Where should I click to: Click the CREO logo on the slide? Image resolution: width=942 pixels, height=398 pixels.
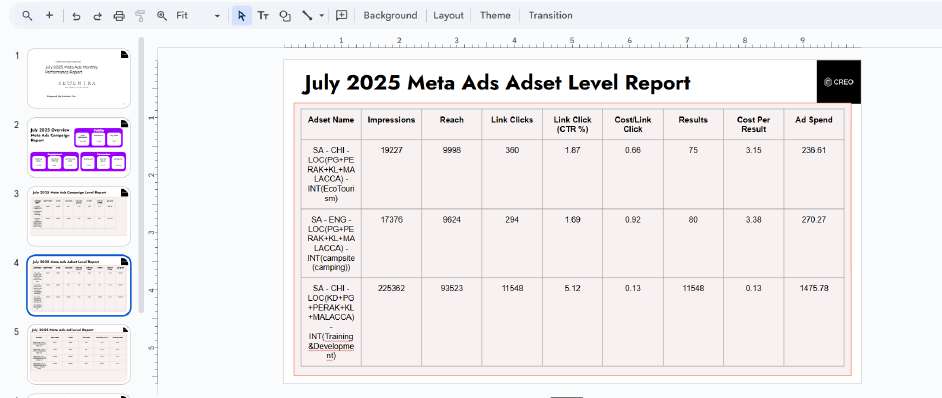coord(839,82)
